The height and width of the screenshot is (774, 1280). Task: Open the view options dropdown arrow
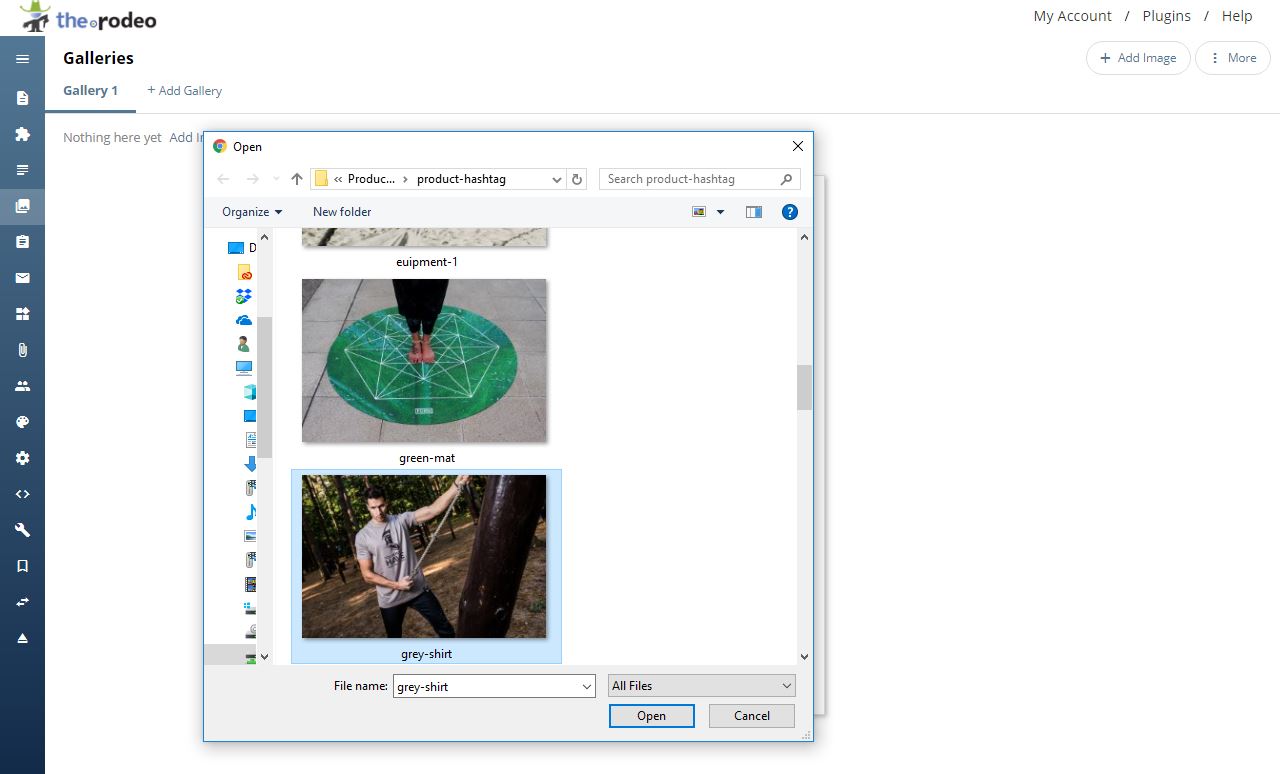(720, 212)
